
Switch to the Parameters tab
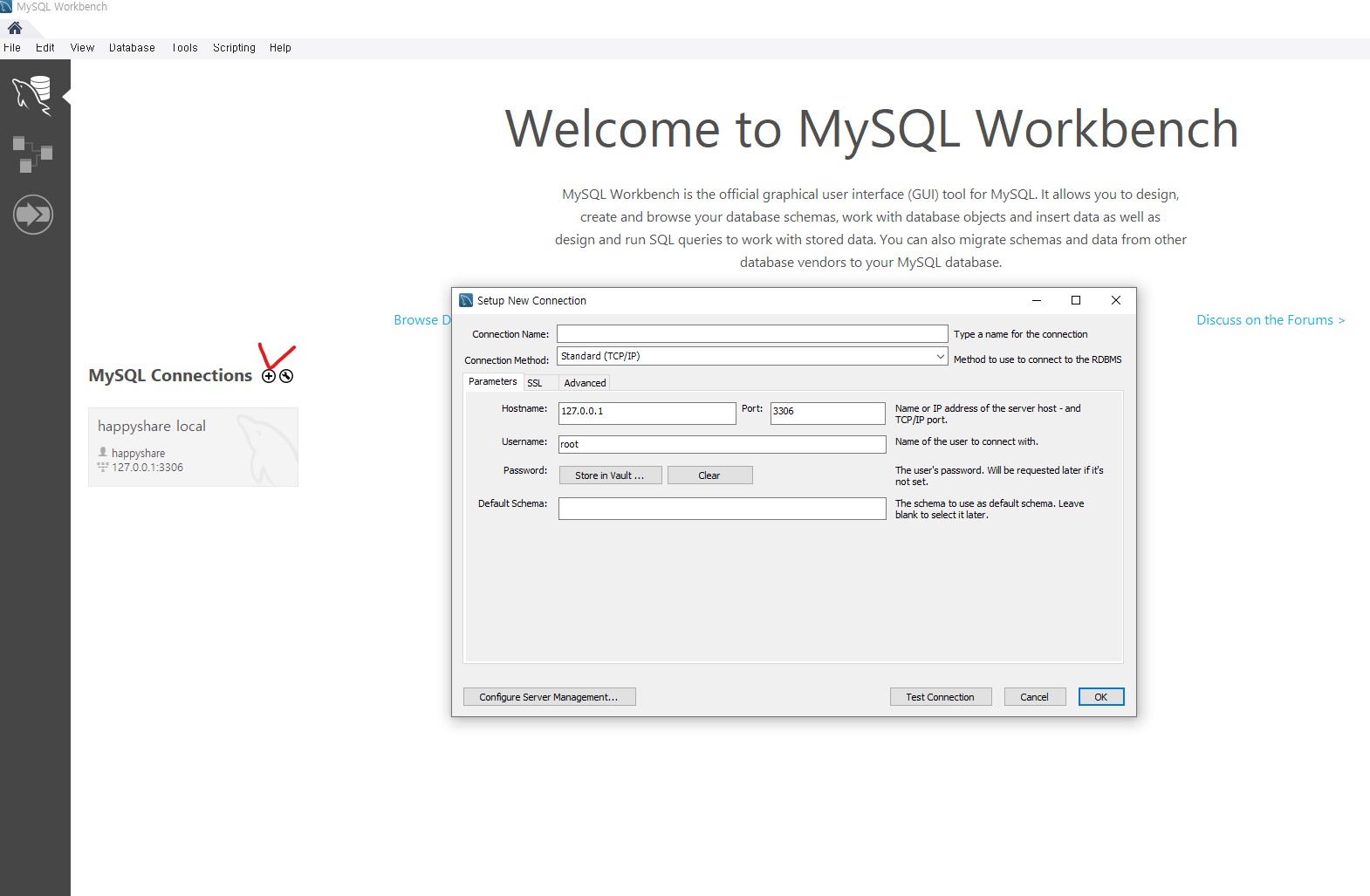click(492, 381)
